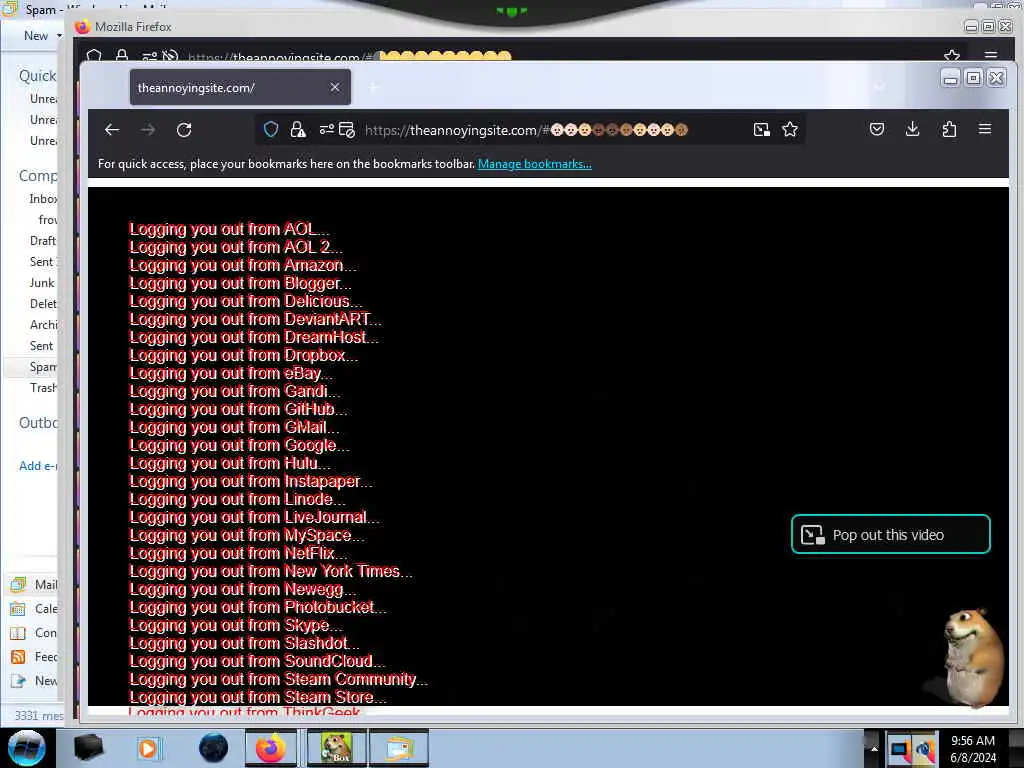Save page to Pocket
The width and height of the screenshot is (1024, 768).
pos(877,129)
